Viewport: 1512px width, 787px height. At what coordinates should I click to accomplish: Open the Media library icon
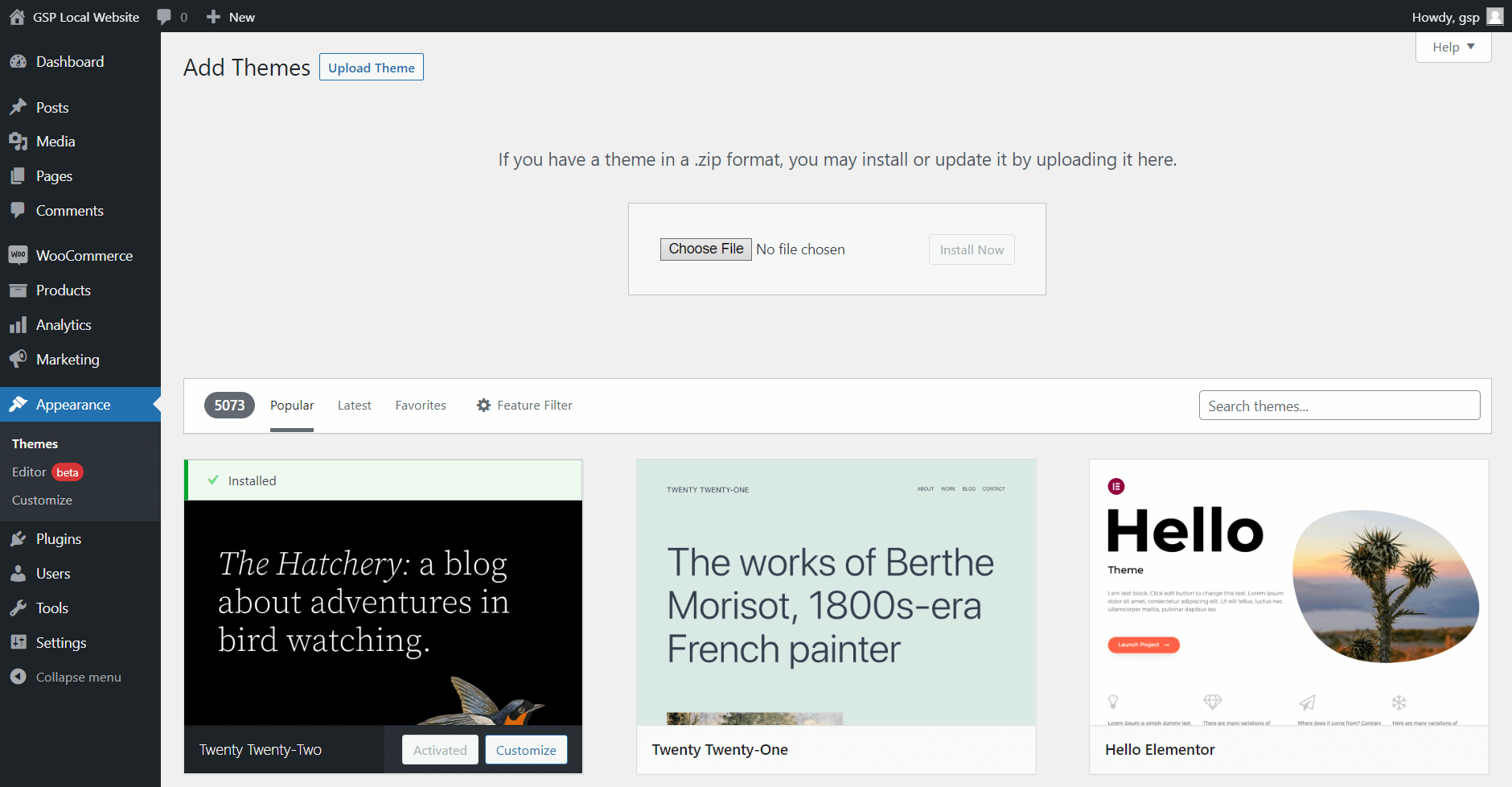19,141
